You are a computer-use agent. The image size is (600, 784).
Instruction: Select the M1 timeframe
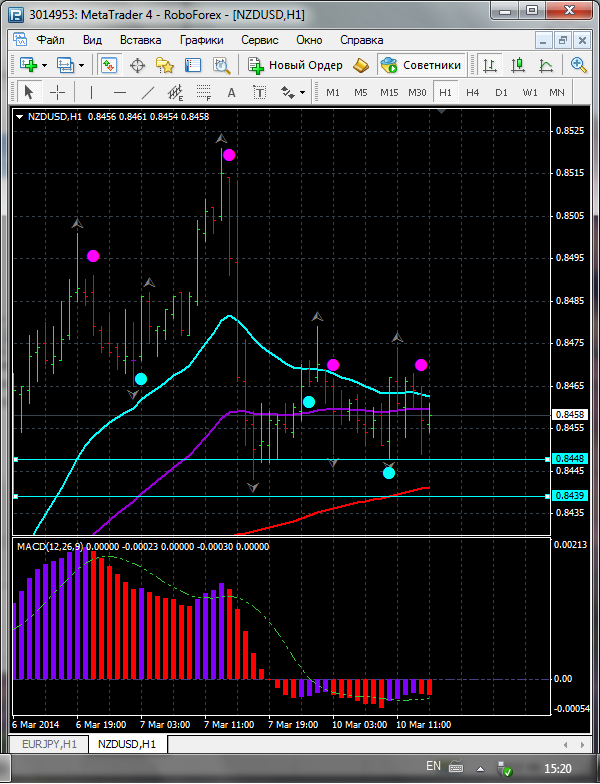pyautogui.click(x=333, y=92)
